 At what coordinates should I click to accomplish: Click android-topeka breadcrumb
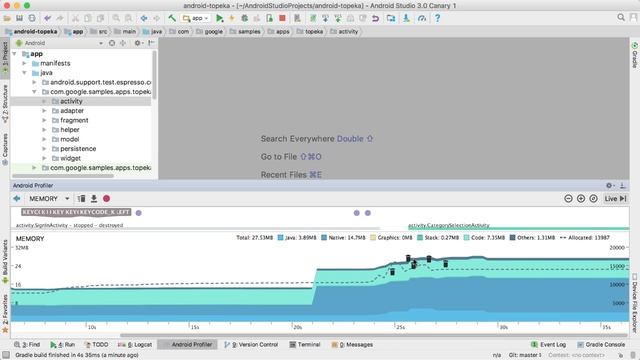(31, 31)
